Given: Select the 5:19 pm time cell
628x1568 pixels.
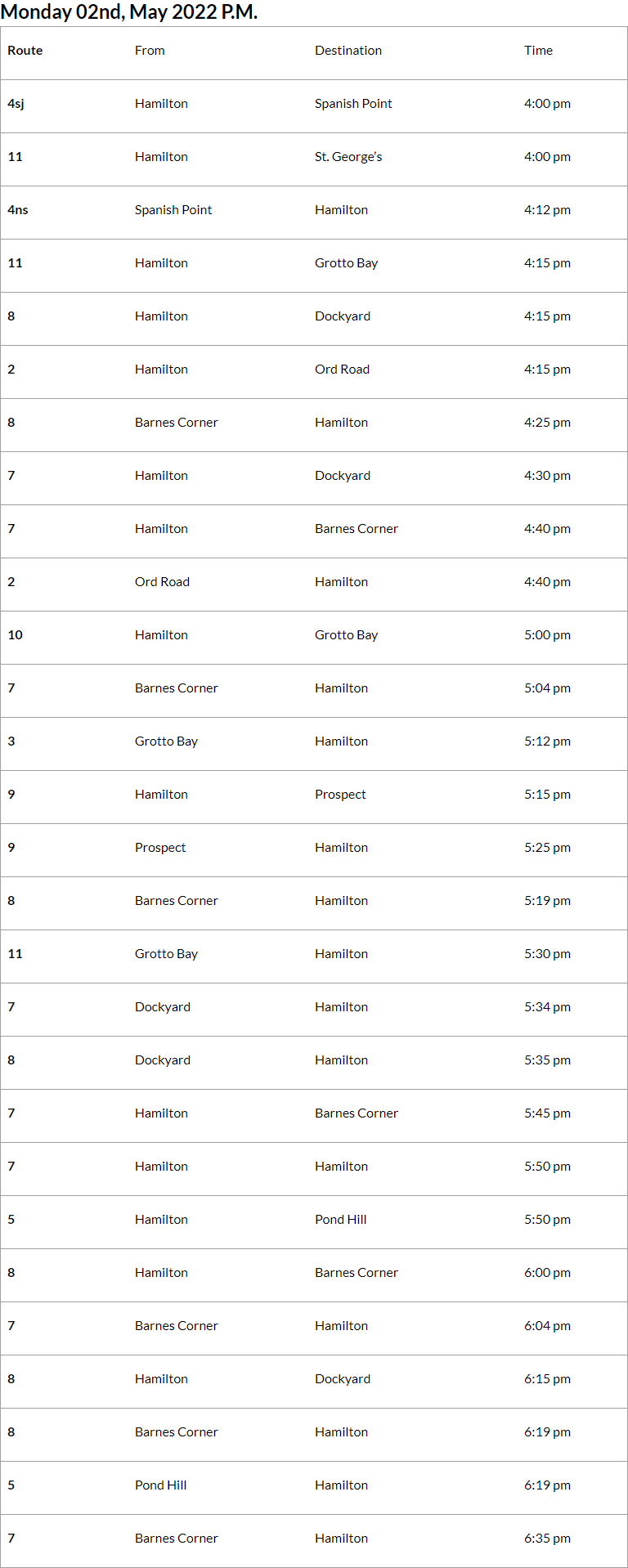Looking at the screenshot, I should (x=547, y=901).
